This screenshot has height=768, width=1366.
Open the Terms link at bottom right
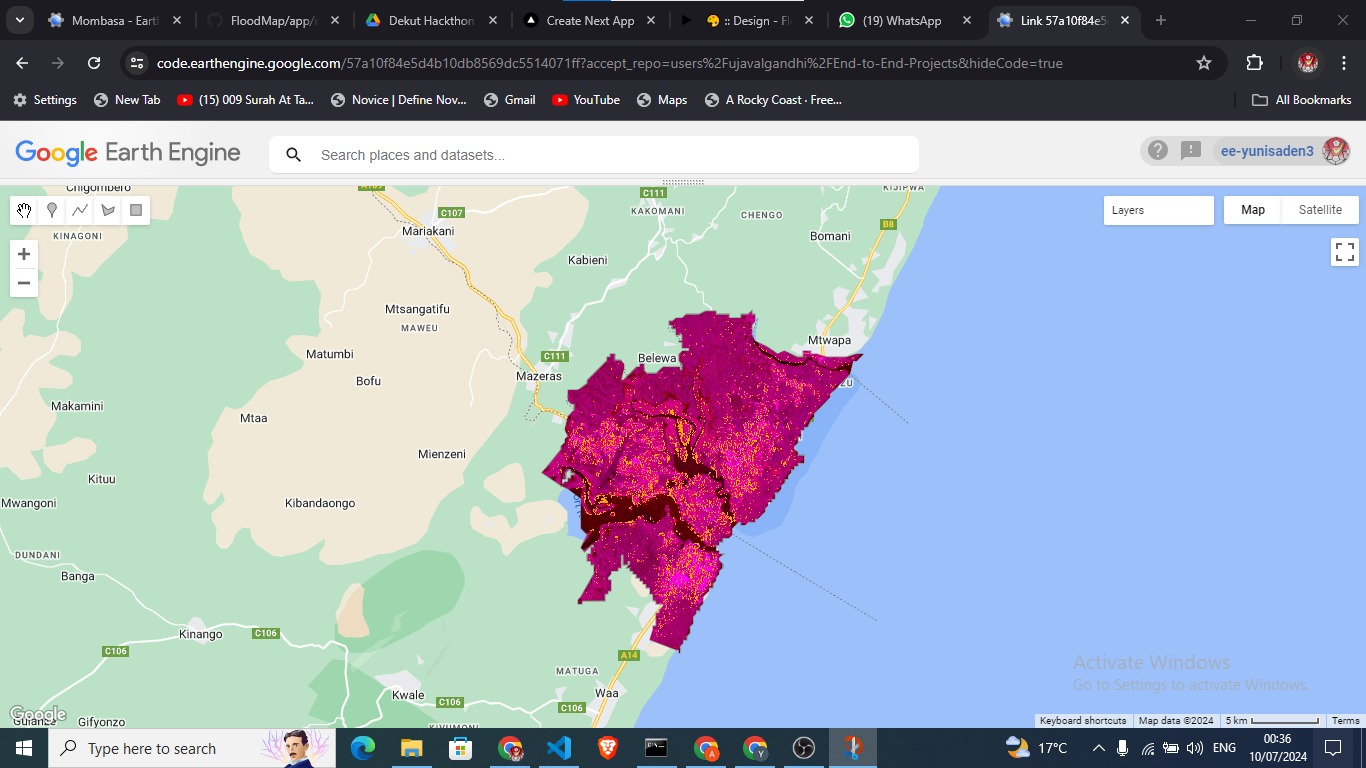click(x=1345, y=720)
